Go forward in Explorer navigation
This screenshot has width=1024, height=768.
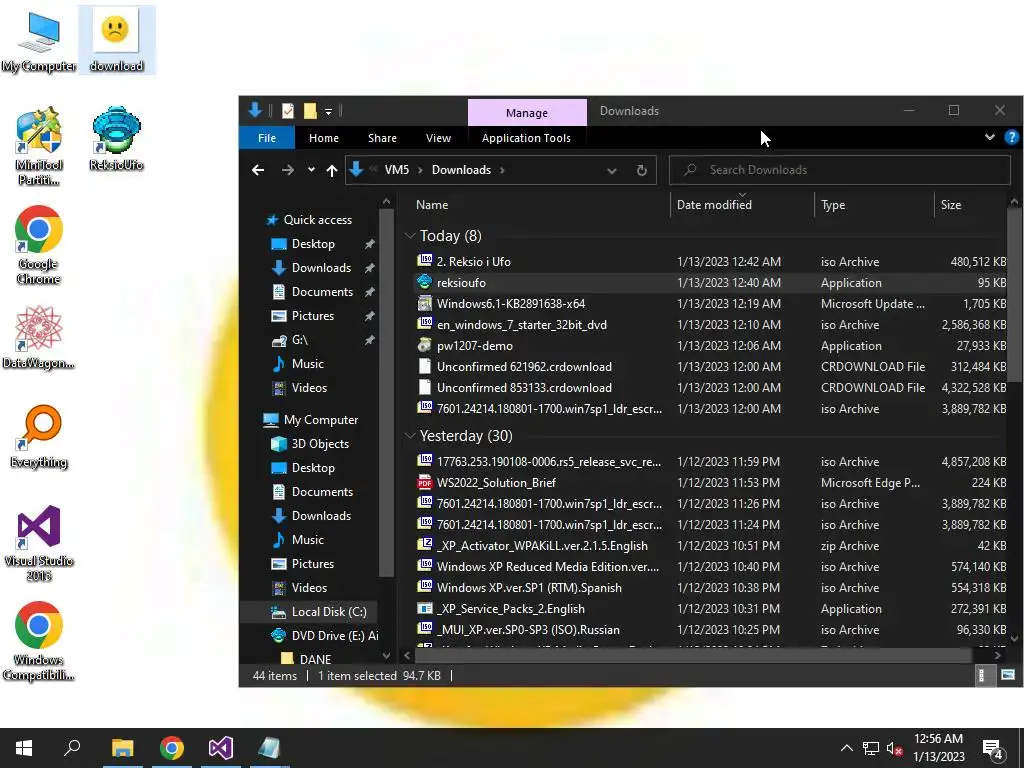(287, 170)
